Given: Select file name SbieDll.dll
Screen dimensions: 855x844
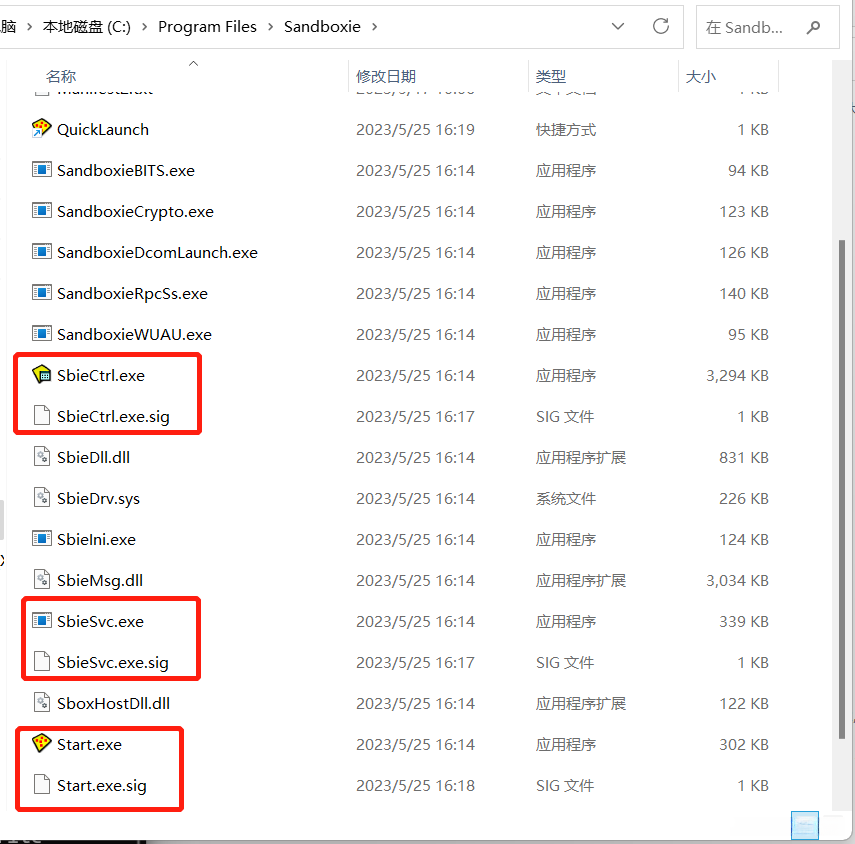Looking at the screenshot, I should (94, 457).
